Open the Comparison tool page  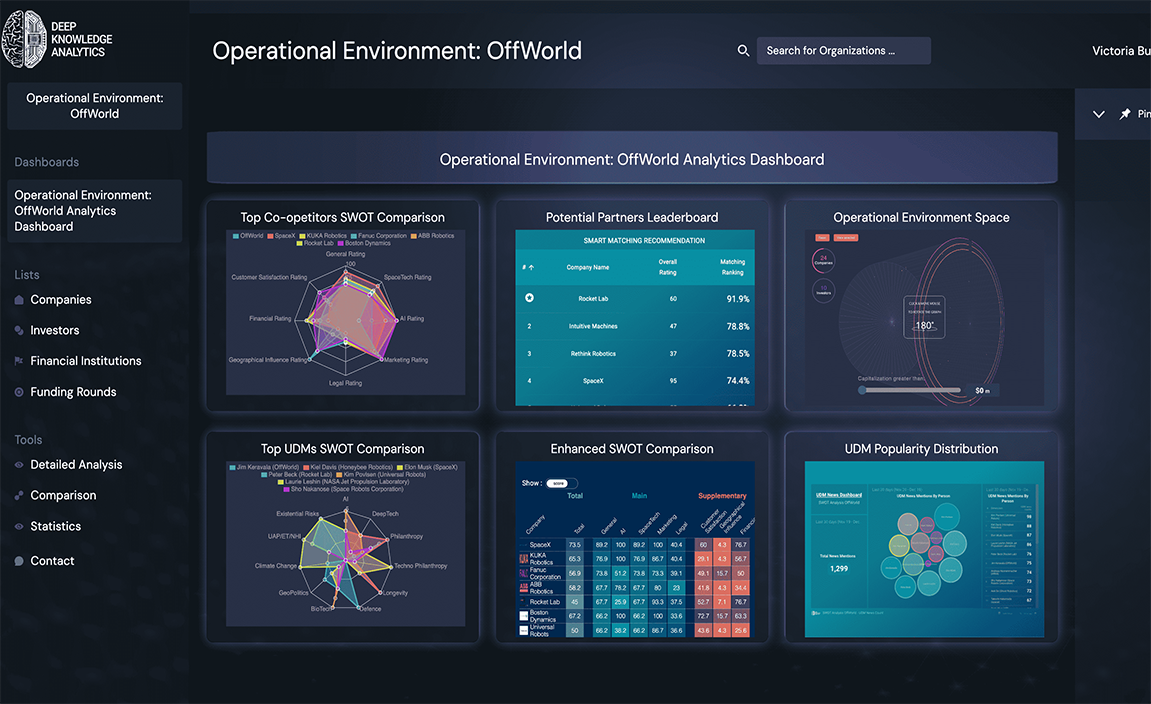63,495
